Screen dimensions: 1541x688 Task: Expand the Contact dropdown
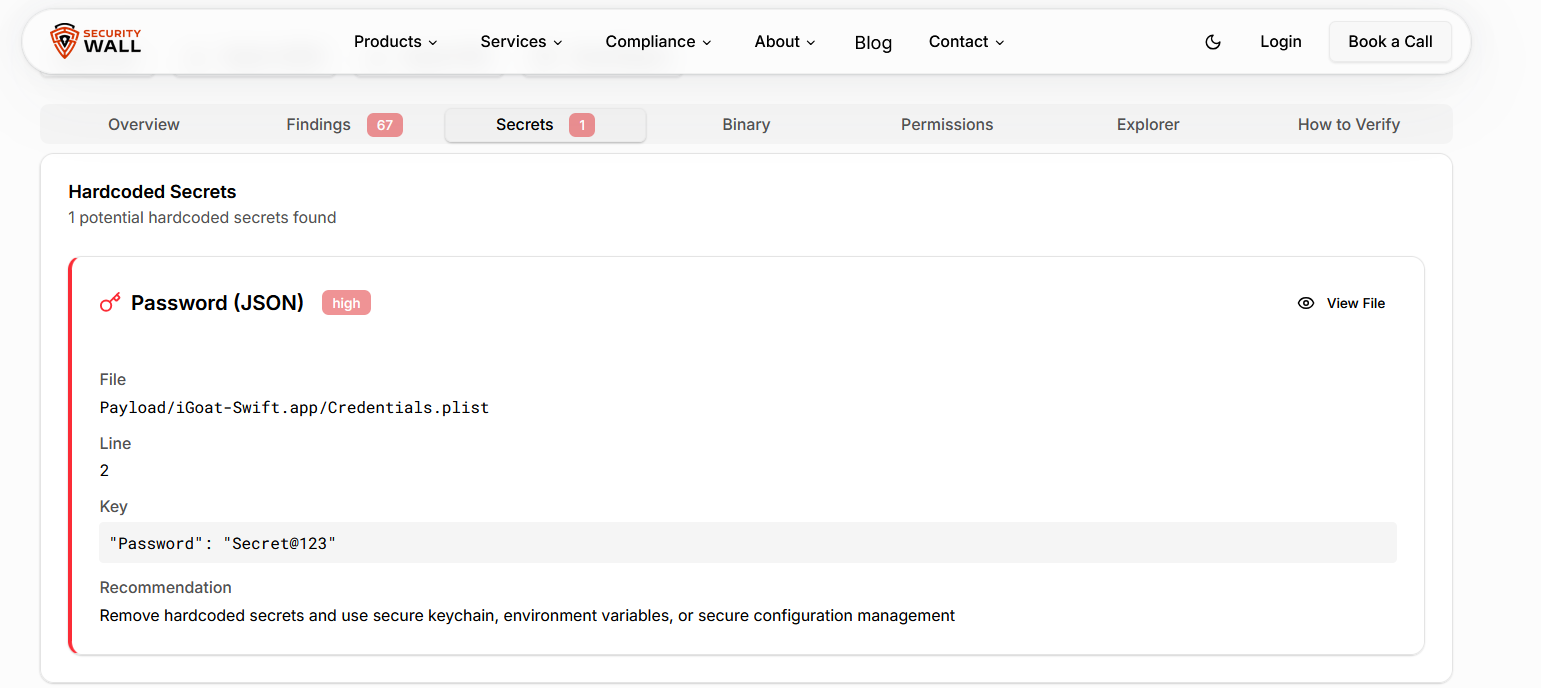point(966,42)
